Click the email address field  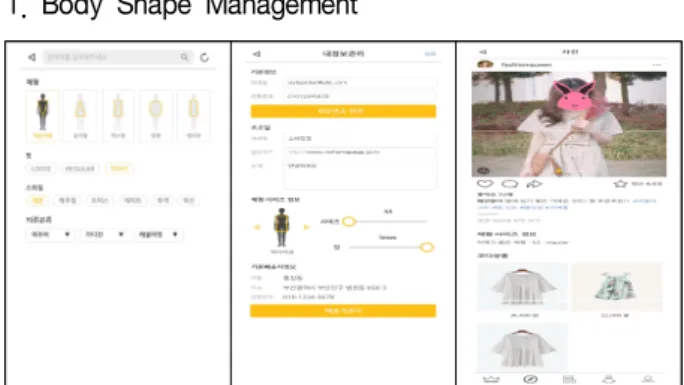point(360,82)
